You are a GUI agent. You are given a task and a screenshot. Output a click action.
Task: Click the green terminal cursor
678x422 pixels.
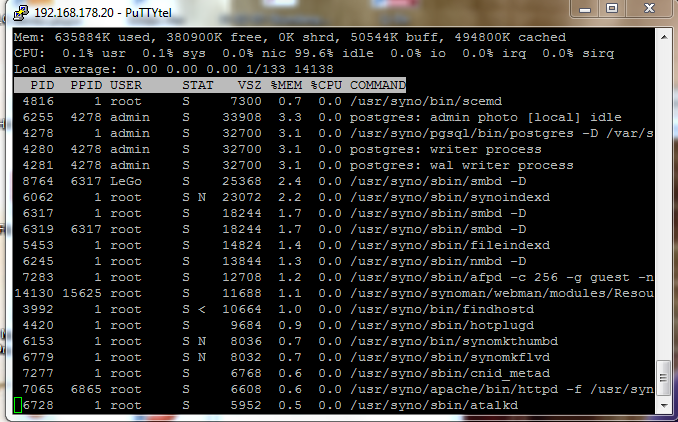coord(18,405)
